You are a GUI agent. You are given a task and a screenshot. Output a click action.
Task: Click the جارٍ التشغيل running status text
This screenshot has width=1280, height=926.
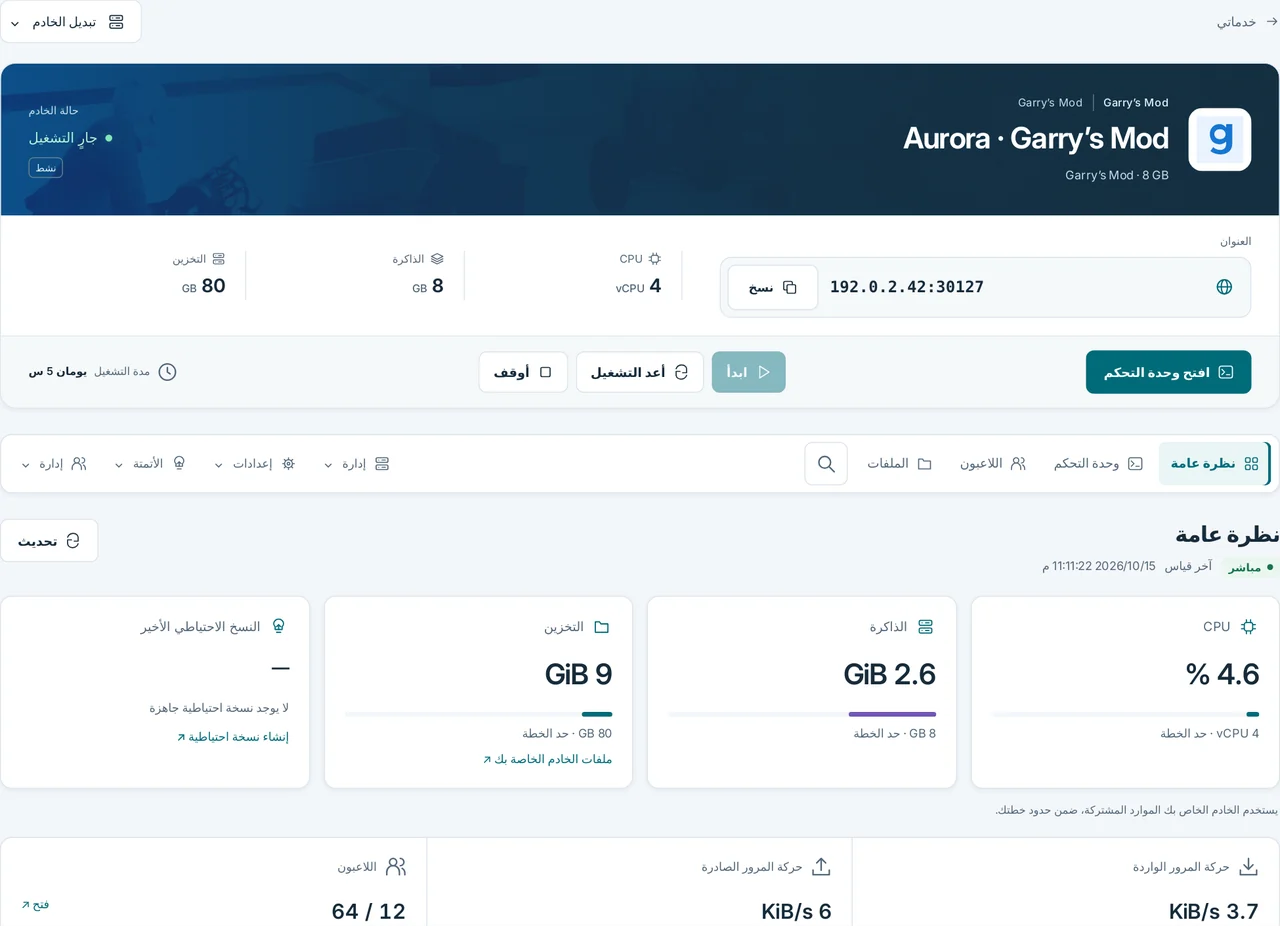click(63, 138)
